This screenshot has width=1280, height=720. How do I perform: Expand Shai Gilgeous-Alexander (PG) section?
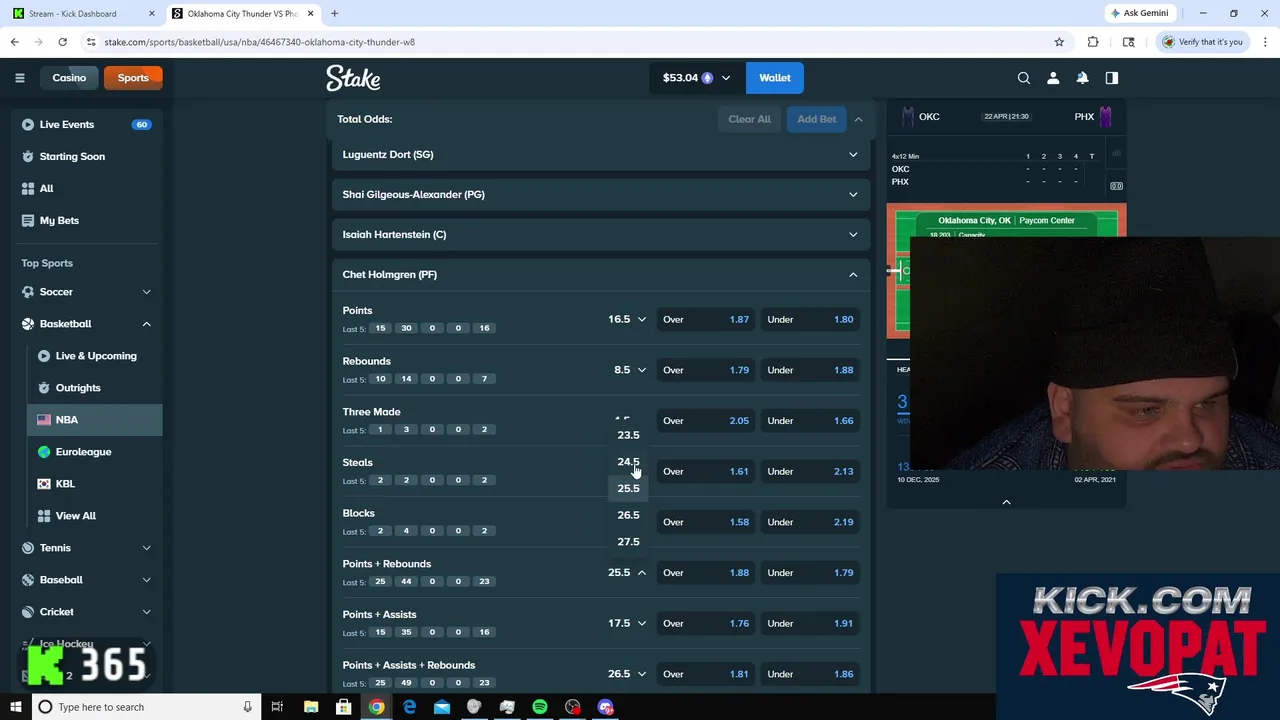pos(600,194)
